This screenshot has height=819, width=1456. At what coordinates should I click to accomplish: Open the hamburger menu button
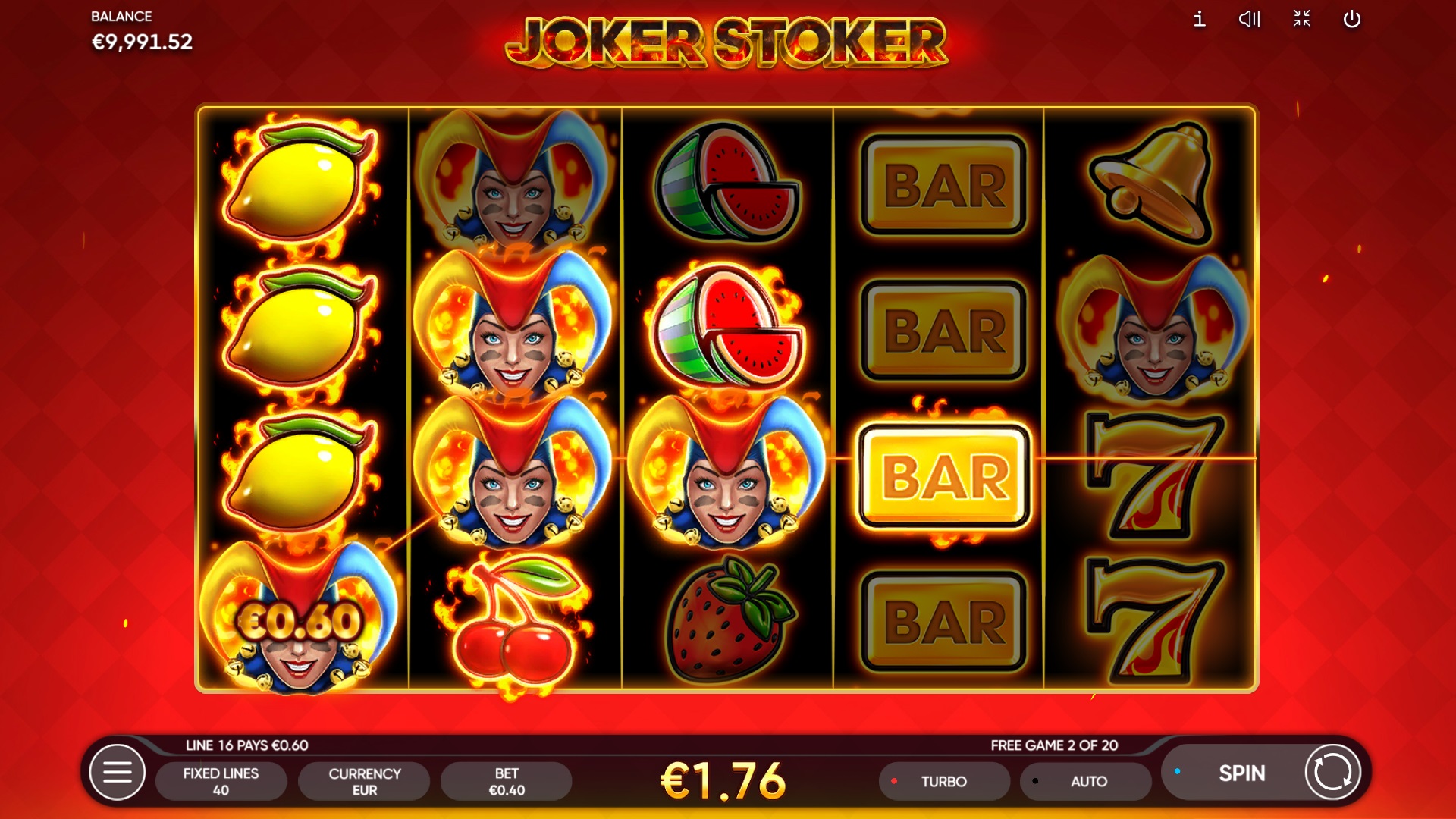click(117, 773)
